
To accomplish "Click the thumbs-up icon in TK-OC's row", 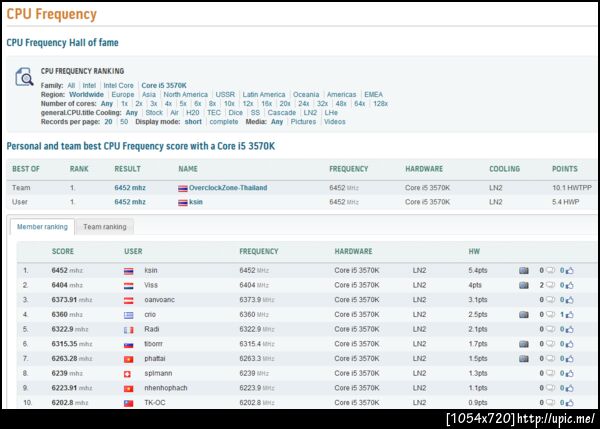I will coord(570,403).
